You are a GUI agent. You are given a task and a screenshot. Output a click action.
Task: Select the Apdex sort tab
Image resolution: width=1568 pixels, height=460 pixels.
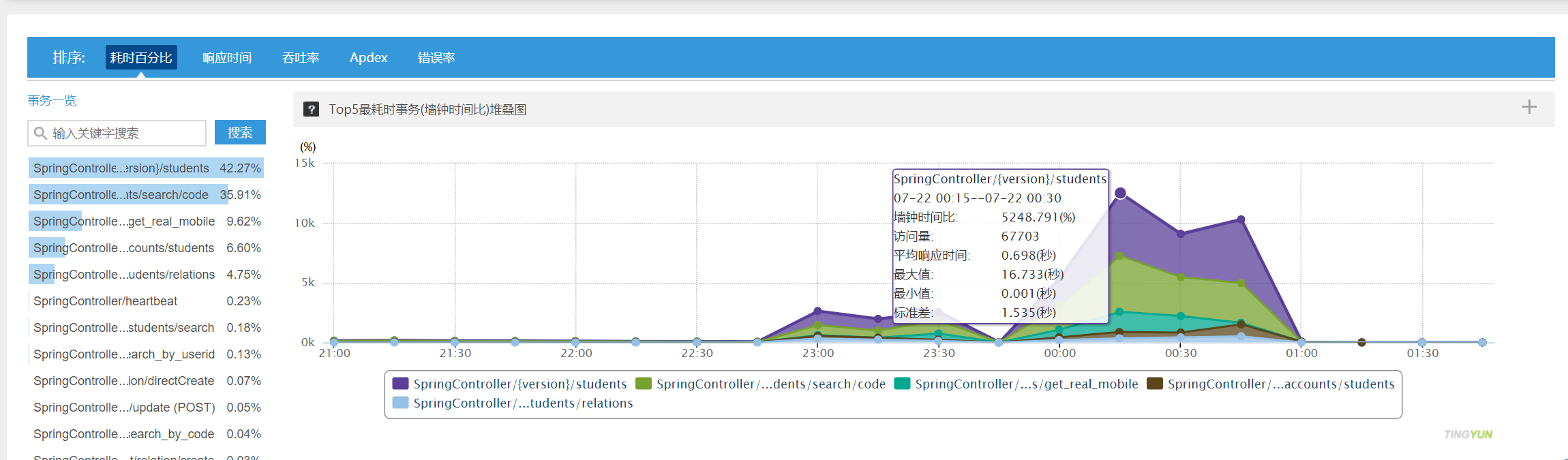point(368,58)
